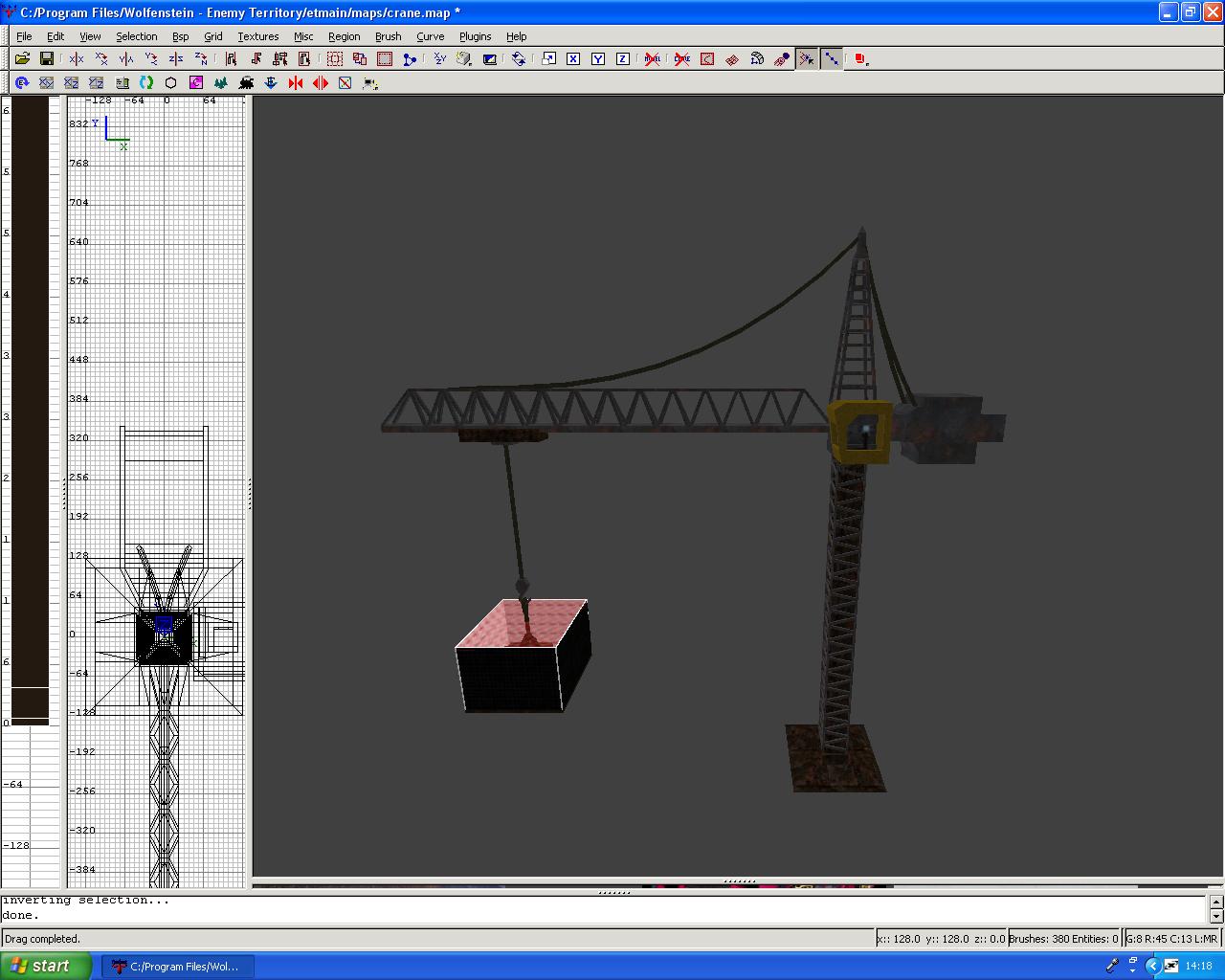This screenshot has height=980, width=1225.
Task: Click the Windows start button
Action: (x=46, y=966)
